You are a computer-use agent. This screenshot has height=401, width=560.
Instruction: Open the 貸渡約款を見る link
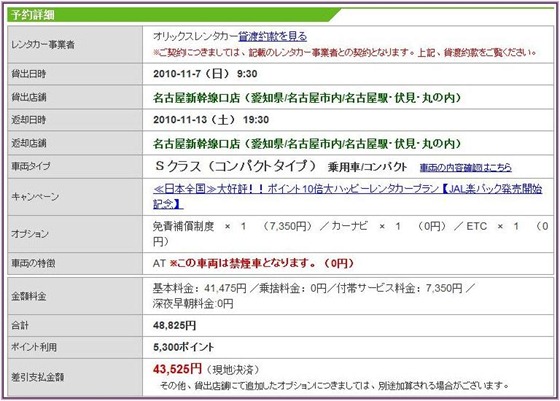tap(272, 36)
